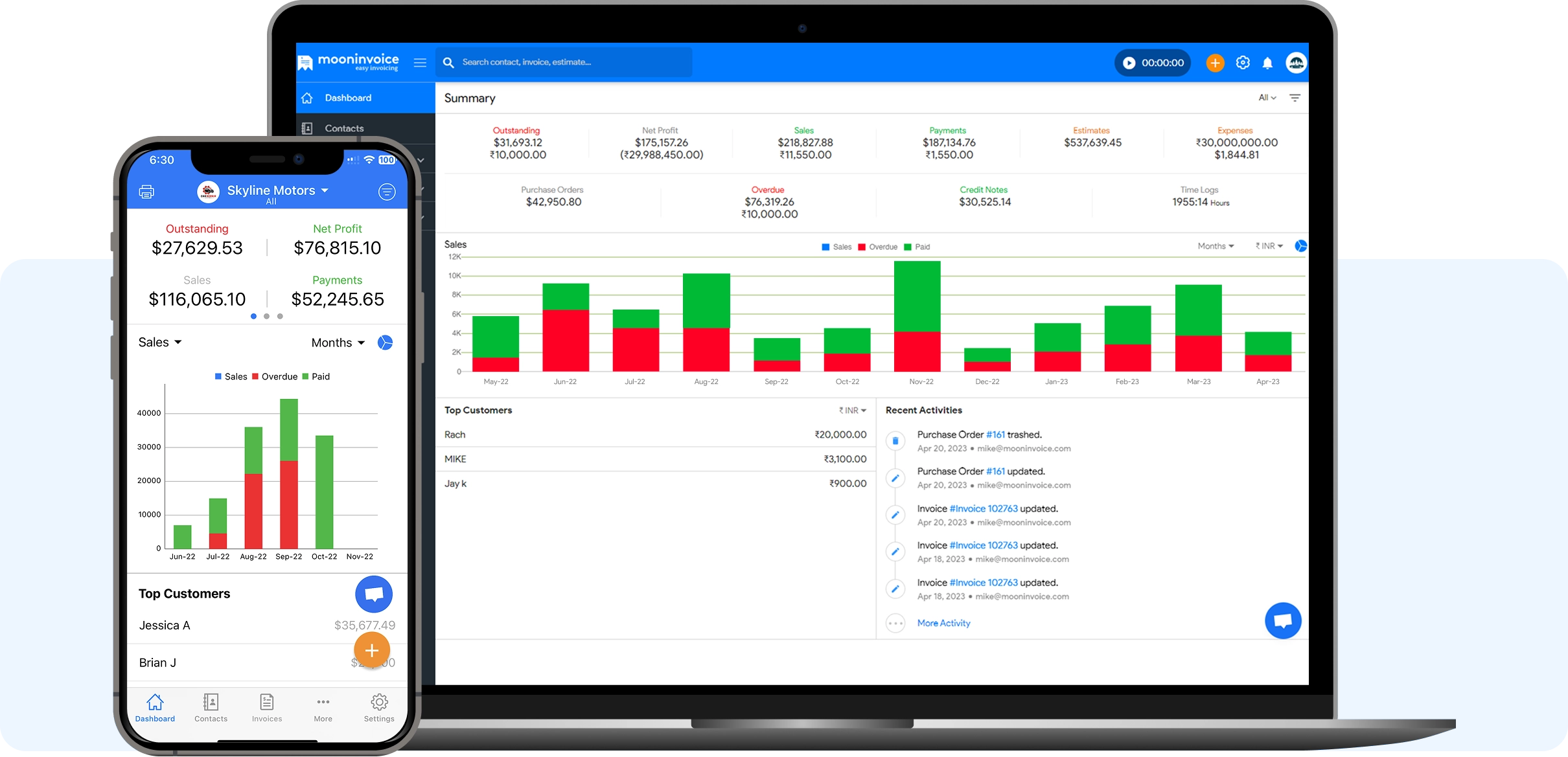This screenshot has height=757, width=1568.
Task: Click the printer icon on phone header
Action: point(147,192)
